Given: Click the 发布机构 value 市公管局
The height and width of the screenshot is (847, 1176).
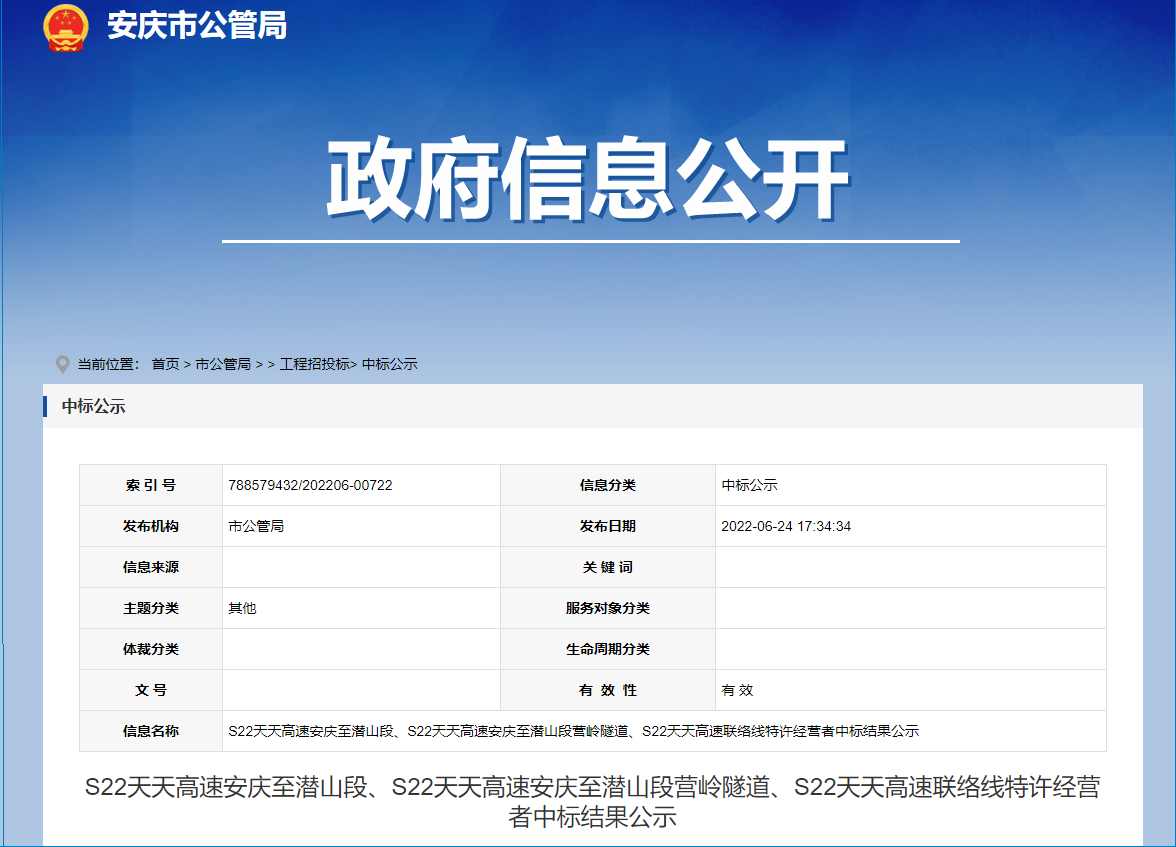Looking at the screenshot, I should (x=256, y=526).
